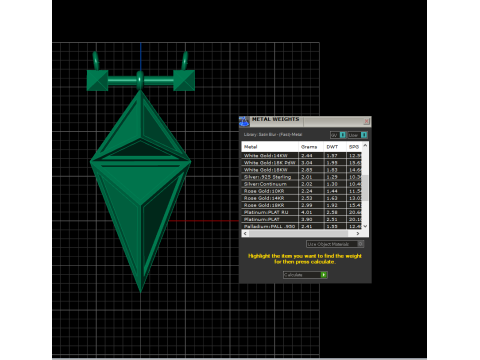Click the green arrow on Calculate button

pos(324,275)
